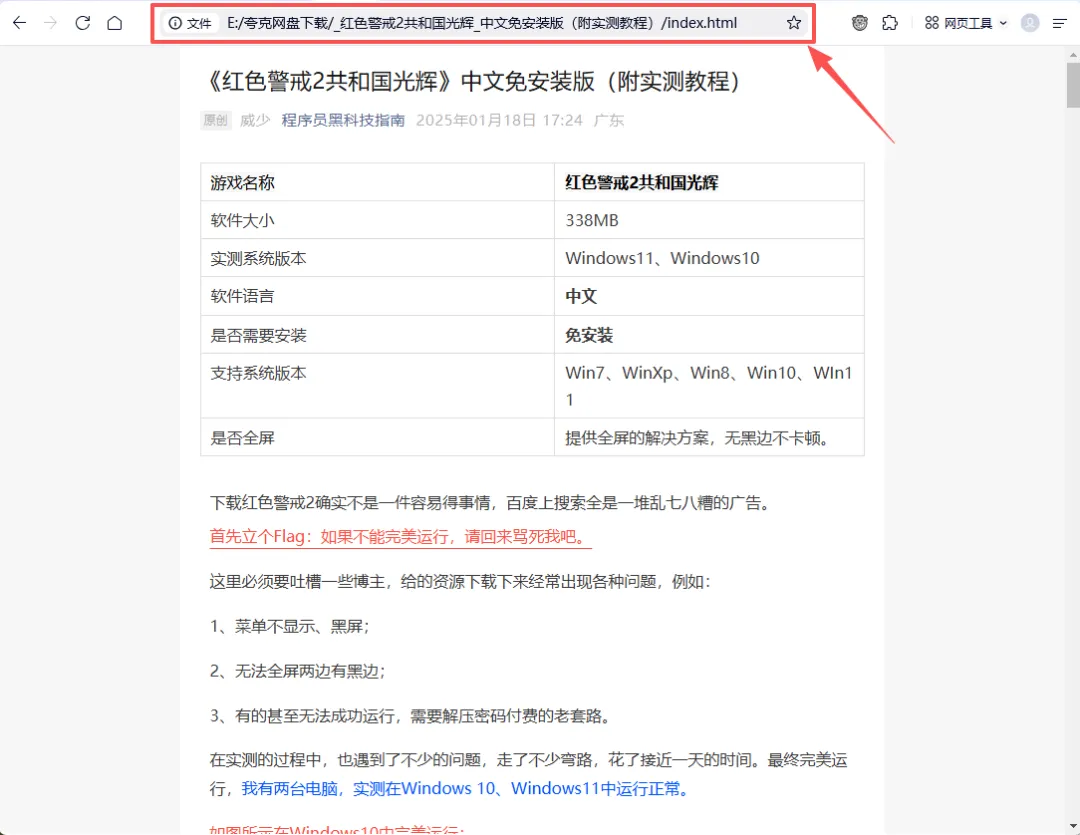
Task: Select the bold 红色警戒2共和国光辉 table cell
Action: [x=709, y=183]
